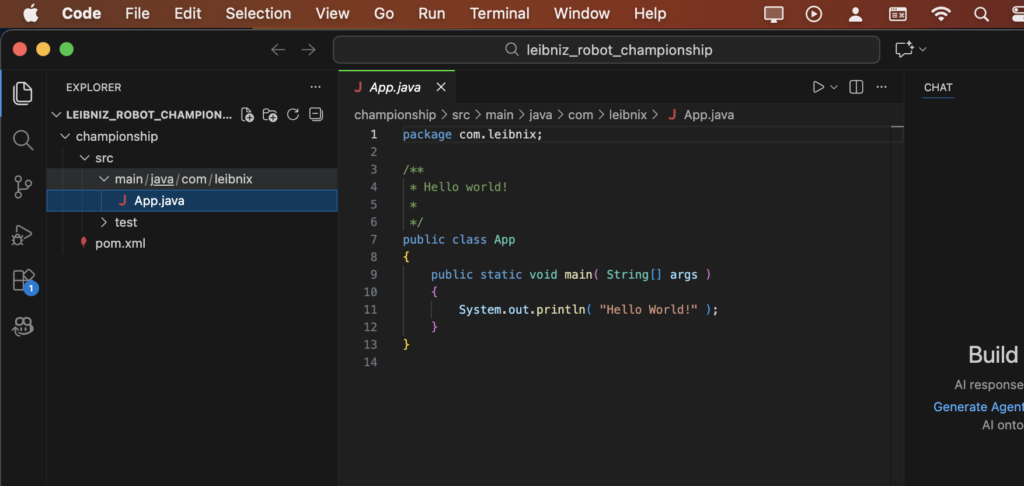Open pom.xml from the Explorer
This screenshot has height=486, width=1024.
pos(121,243)
